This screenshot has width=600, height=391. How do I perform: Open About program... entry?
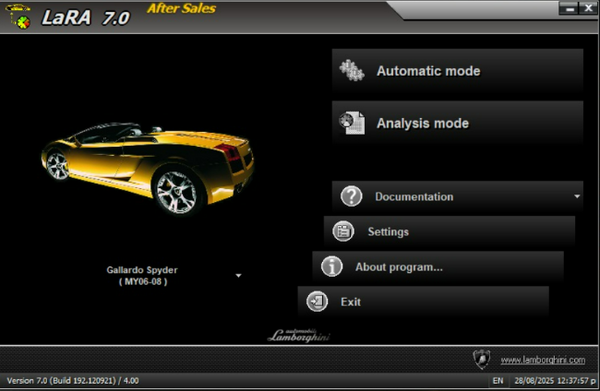[x=438, y=267]
